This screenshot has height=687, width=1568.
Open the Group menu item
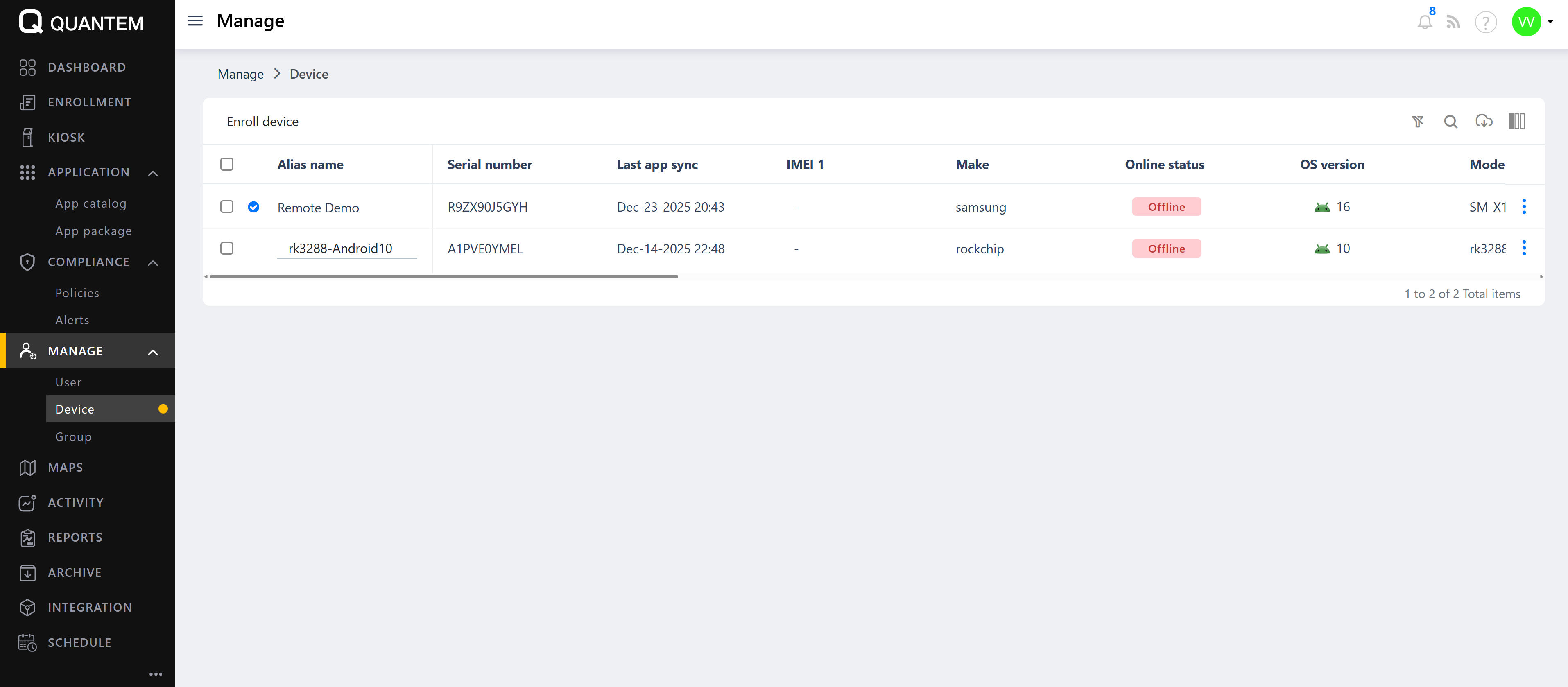[73, 437]
